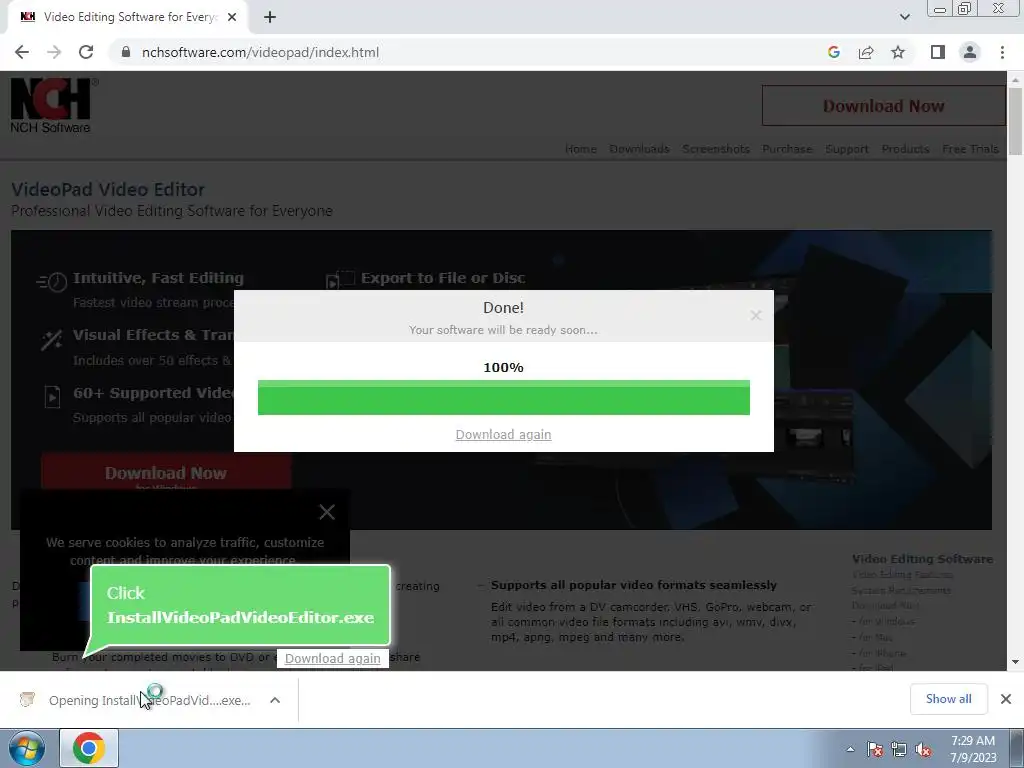Image resolution: width=1024 pixels, height=768 pixels.
Task: Click red Download Now for Windows button
Action: coord(166,473)
